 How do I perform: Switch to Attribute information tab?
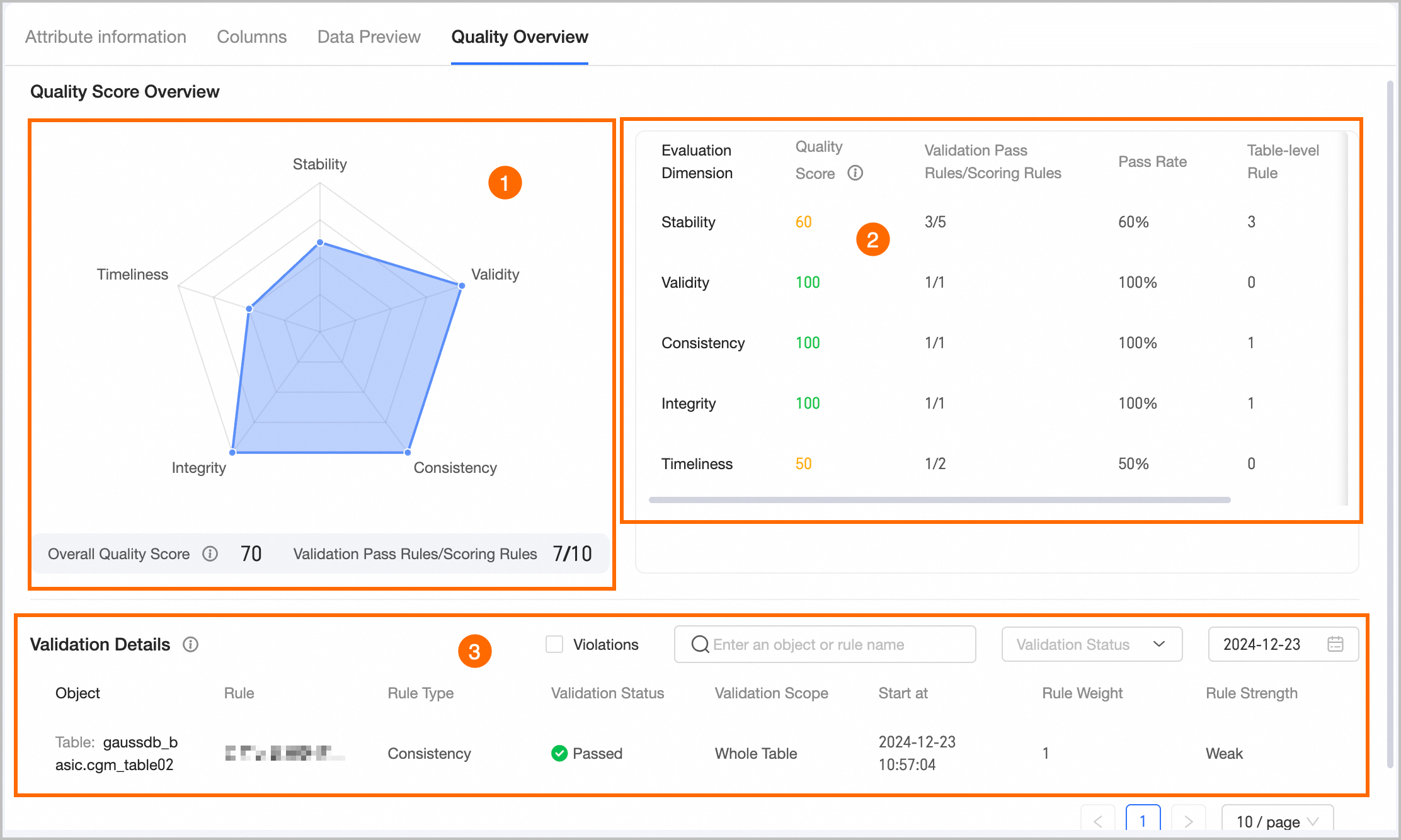(x=106, y=37)
